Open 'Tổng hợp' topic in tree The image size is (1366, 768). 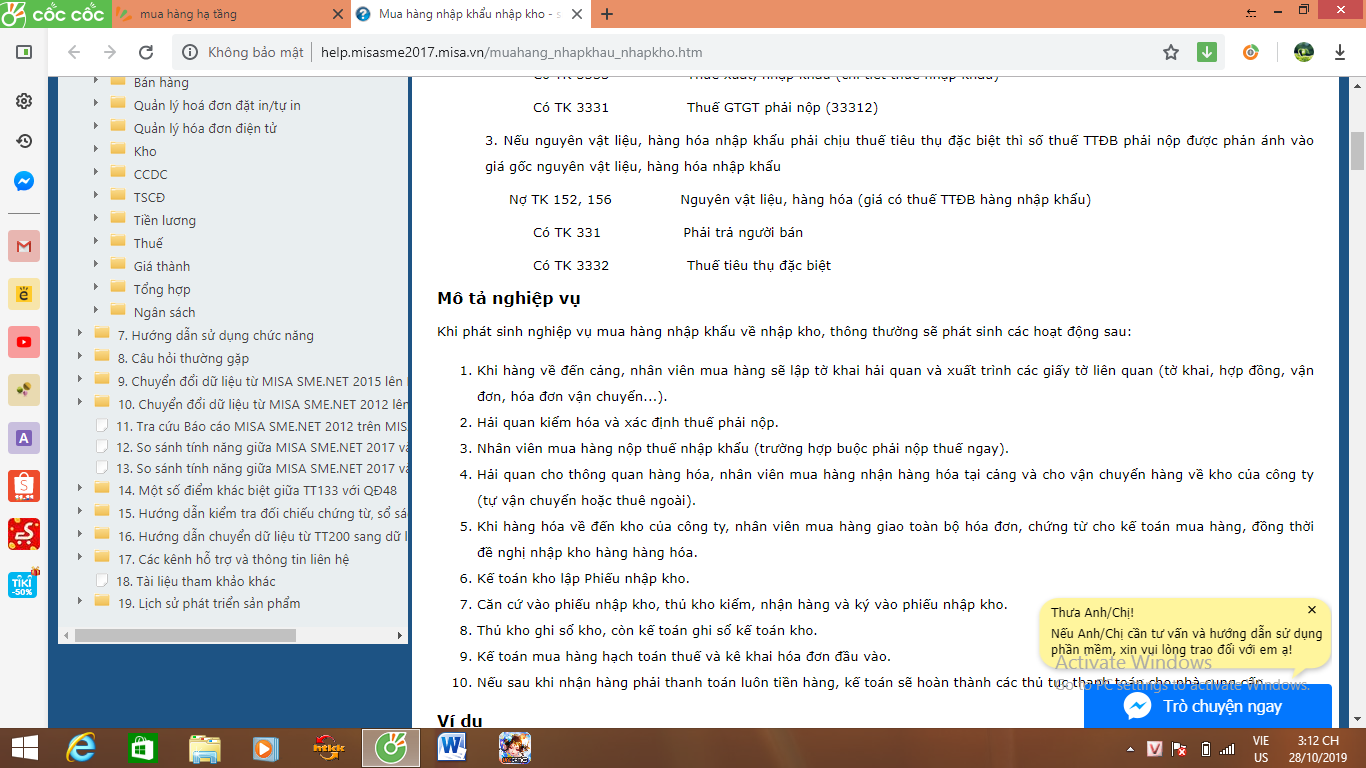(x=162, y=289)
